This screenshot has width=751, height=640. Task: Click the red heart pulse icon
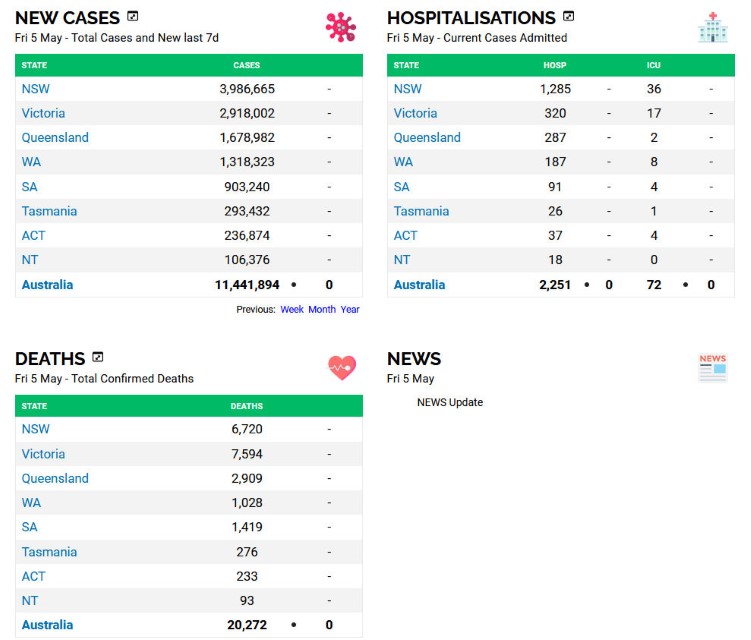coord(342,368)
